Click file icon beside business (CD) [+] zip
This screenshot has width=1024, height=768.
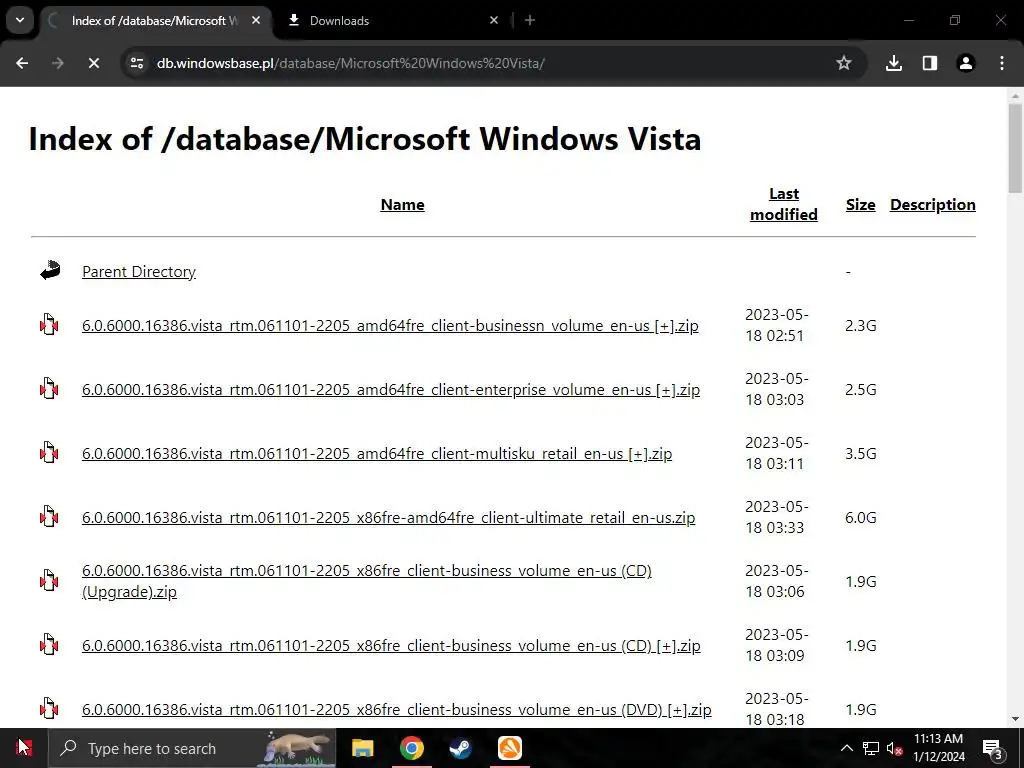pos(49,644)
